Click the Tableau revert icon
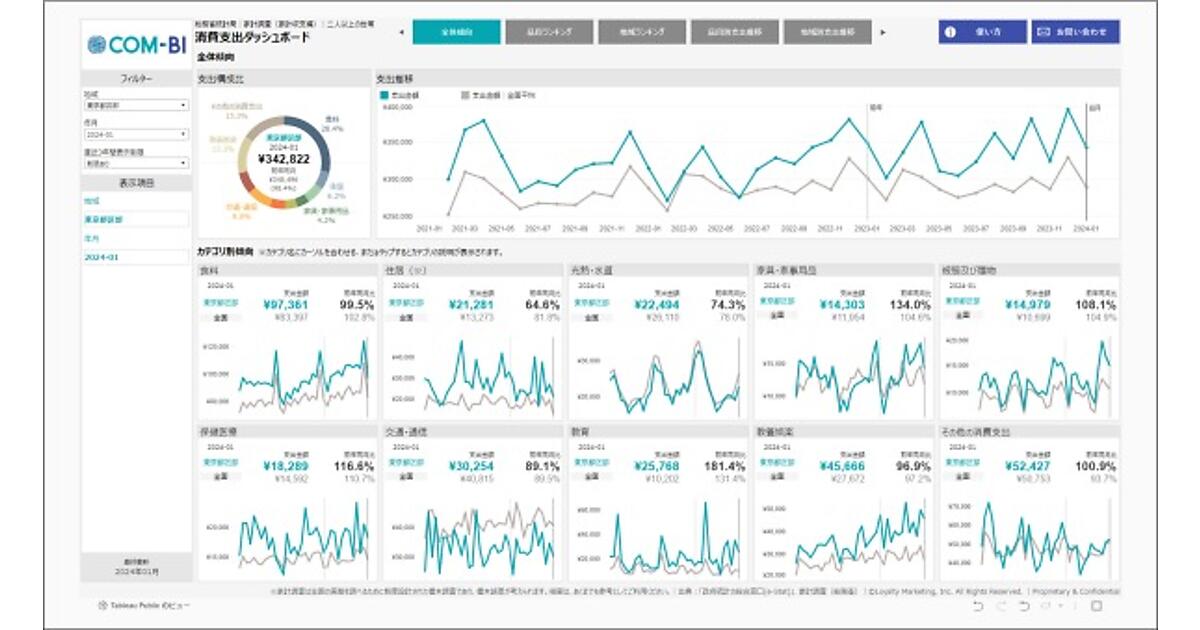1200x630 pixels. click(1023, 606)
